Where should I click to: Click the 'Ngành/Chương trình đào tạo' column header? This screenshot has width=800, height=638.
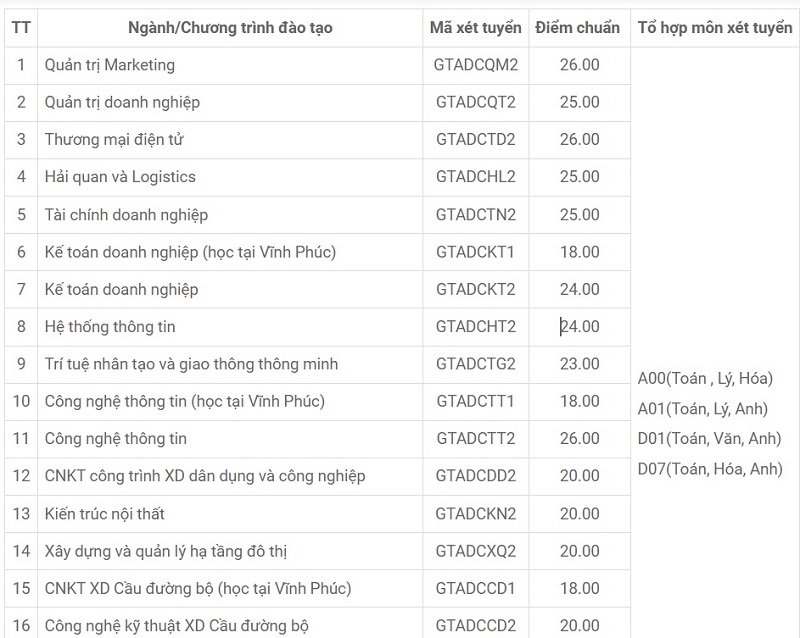tap(230, 28)
